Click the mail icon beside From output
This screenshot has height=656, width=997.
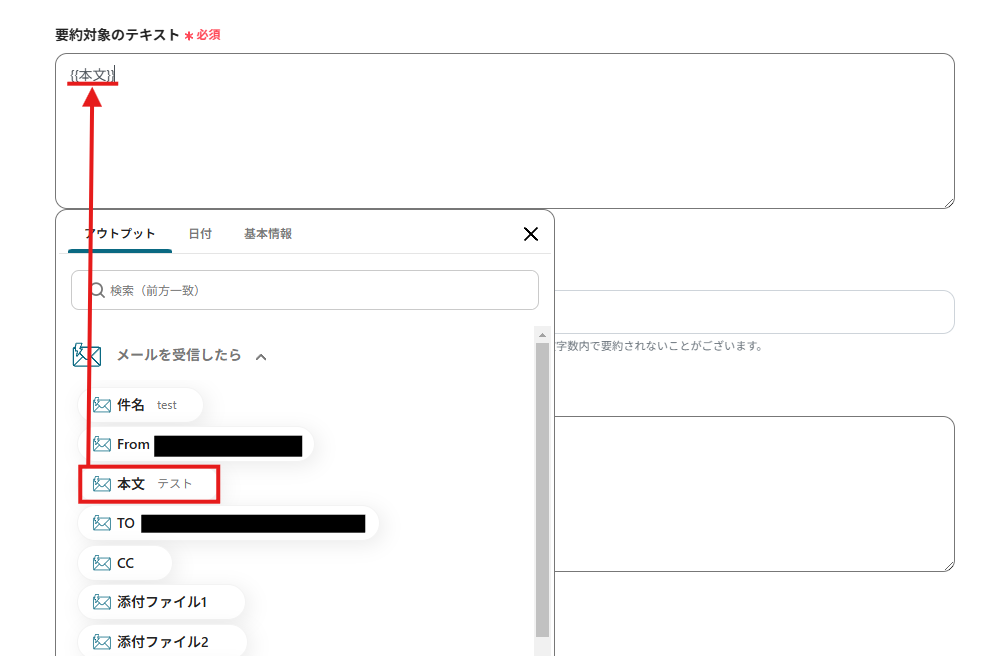point(100,445)
